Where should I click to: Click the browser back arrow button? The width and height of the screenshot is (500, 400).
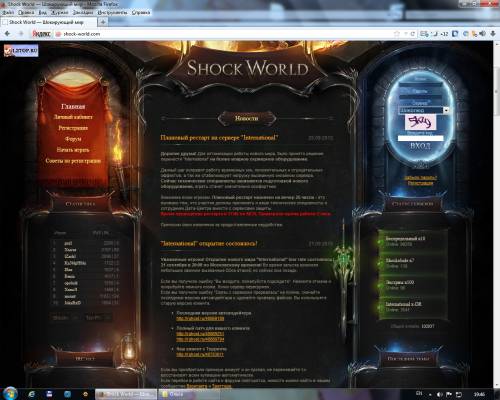(x=7, y=34)
